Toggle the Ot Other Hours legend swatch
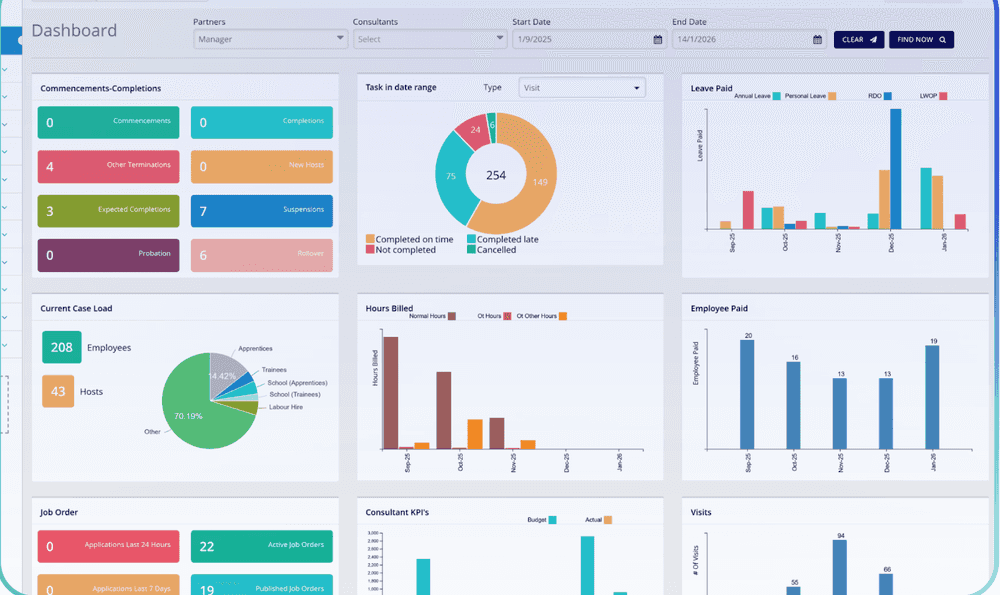This screenshot has height=595, width=1000. [x=563, y=316]
